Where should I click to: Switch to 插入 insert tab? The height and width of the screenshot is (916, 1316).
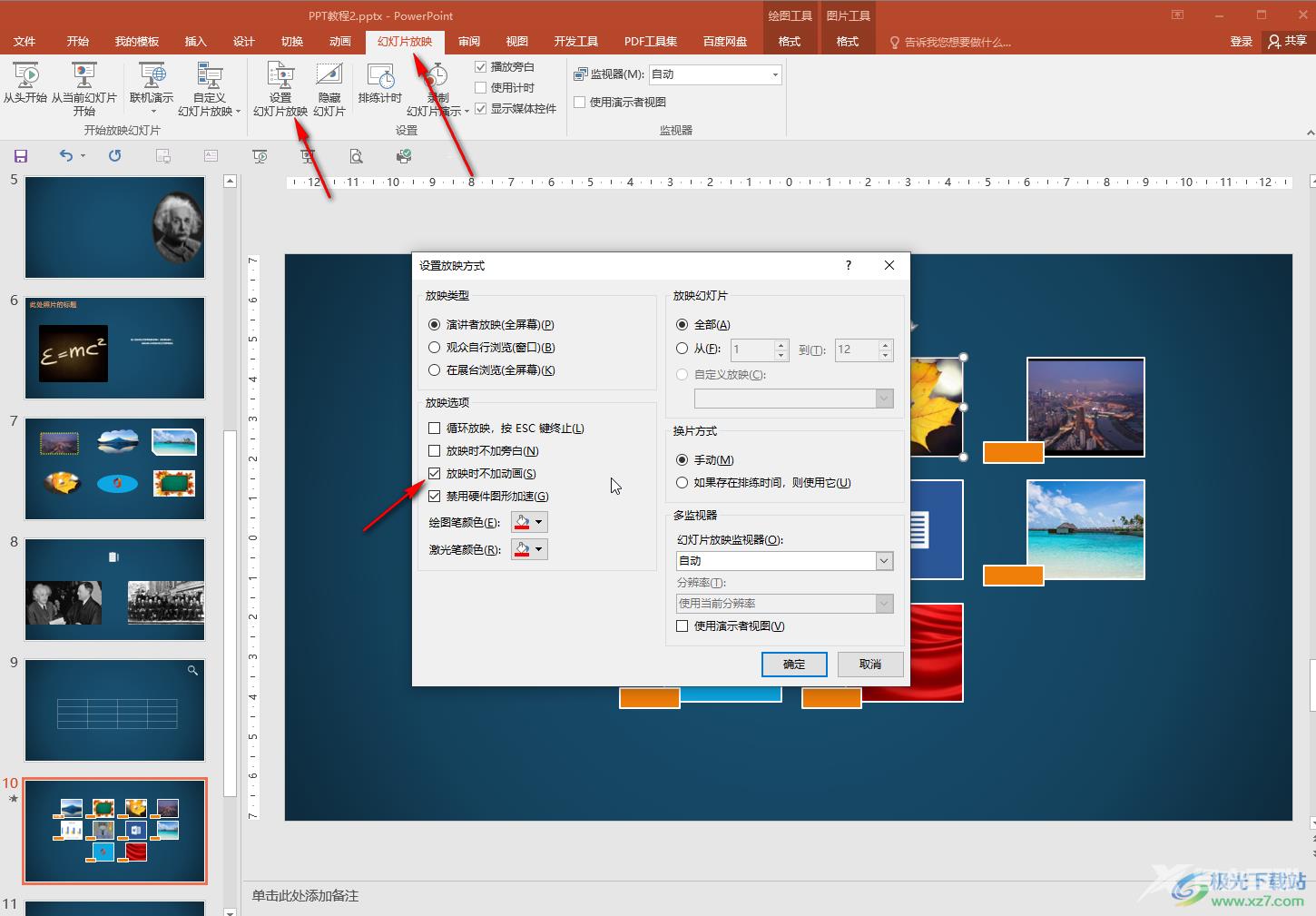pyautogui.click(x=196, y=42)
